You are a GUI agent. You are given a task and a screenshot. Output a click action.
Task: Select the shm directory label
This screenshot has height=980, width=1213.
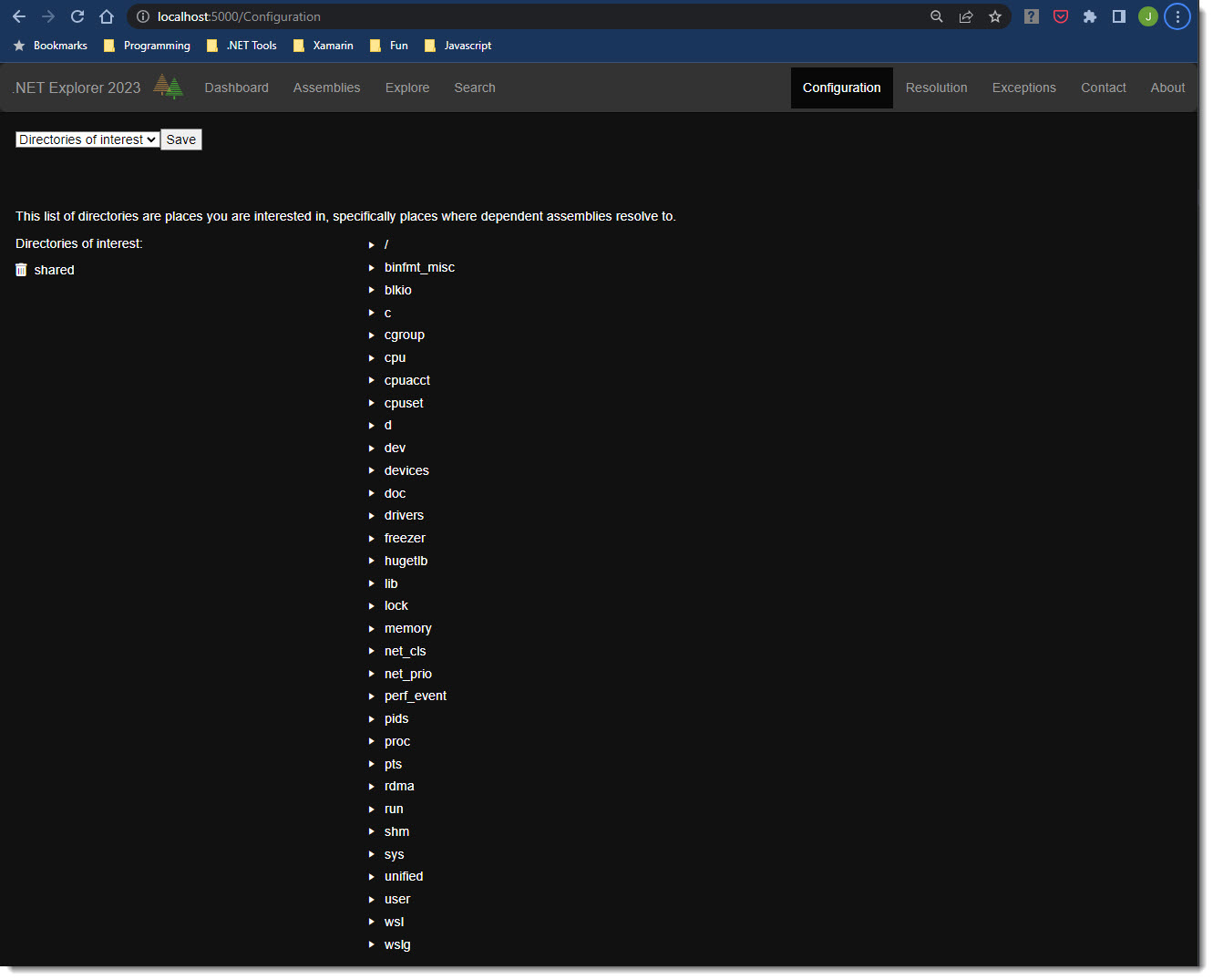(x=397, y=831)
